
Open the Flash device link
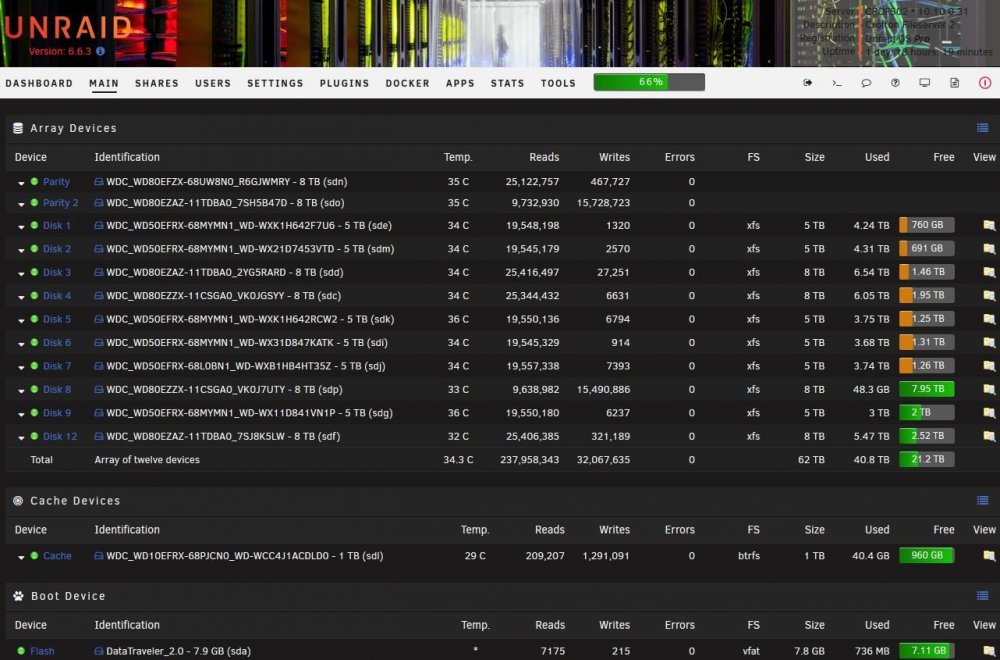coord(42,651)
